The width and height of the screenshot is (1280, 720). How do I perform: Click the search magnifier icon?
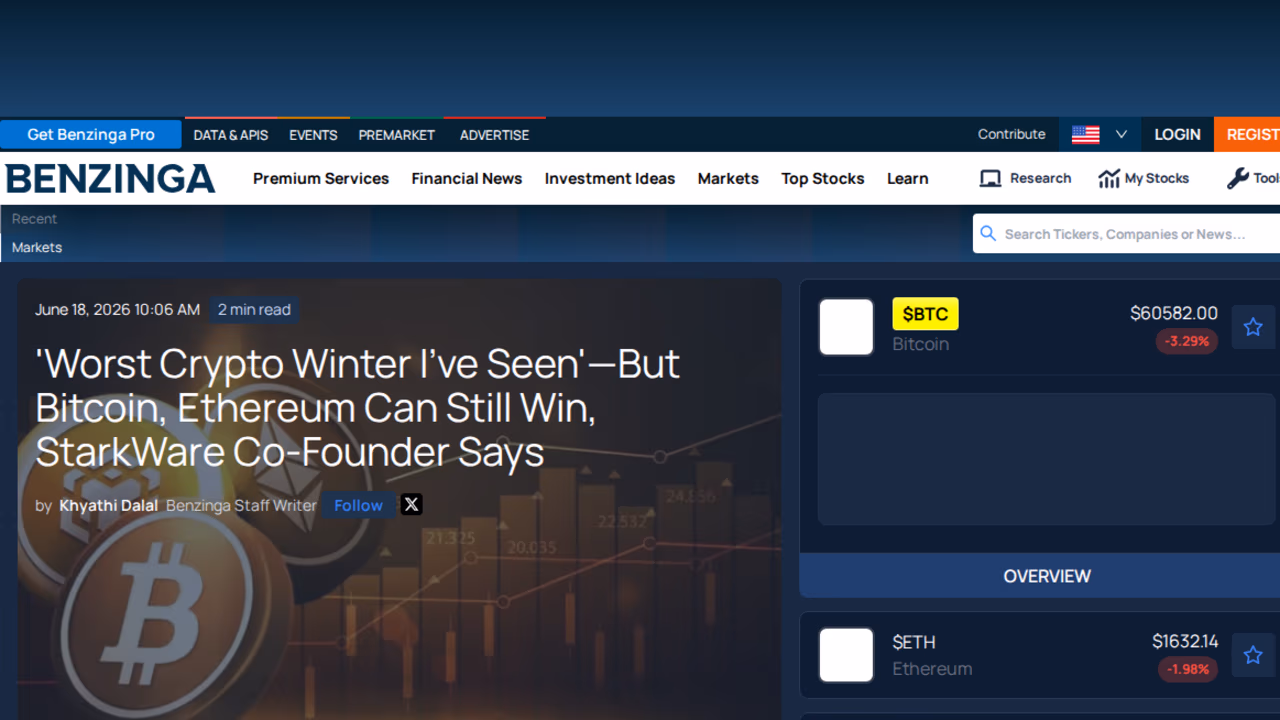coord(988,233)
